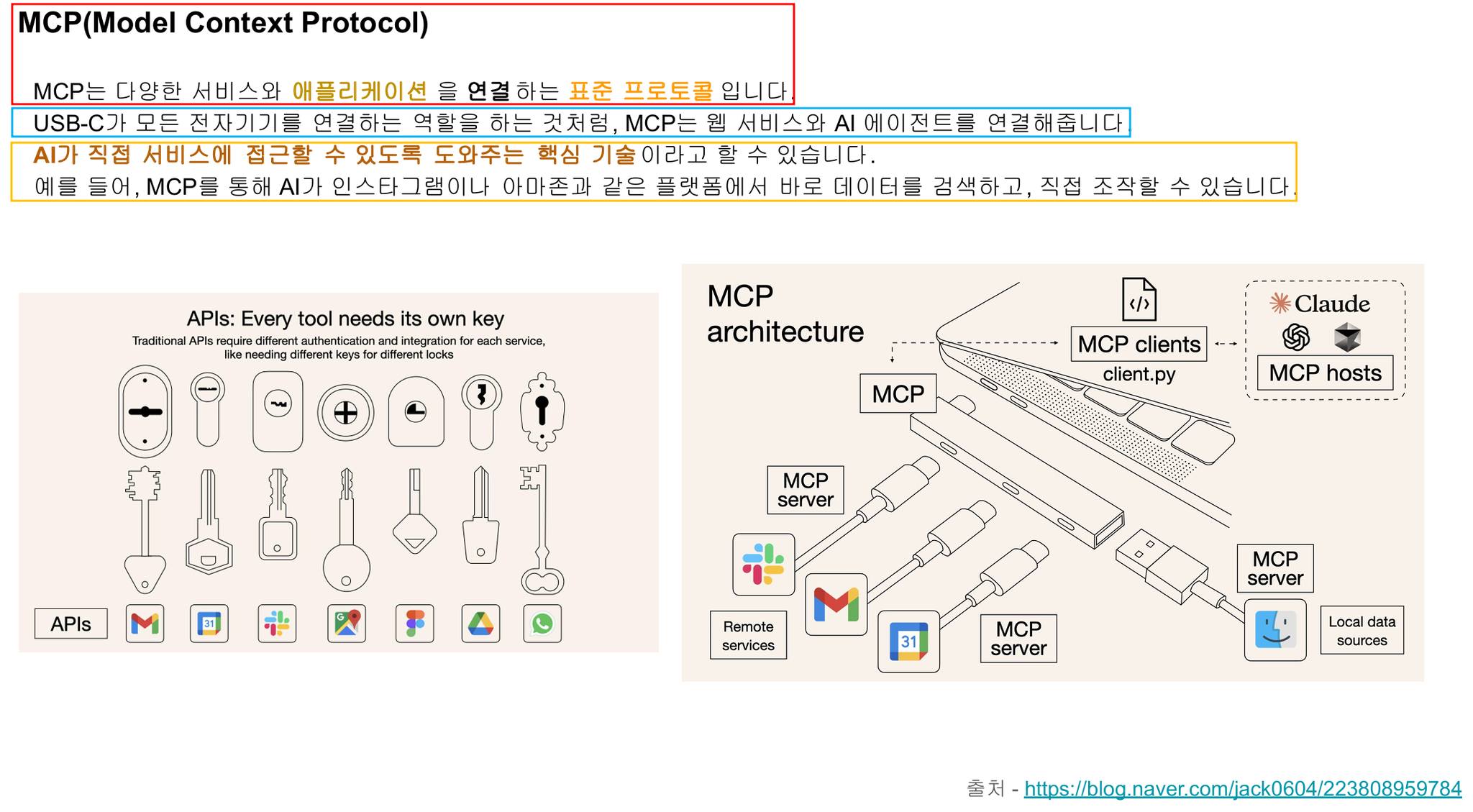
Task: Click the WhatsApp icon
Action: [542, 624]
